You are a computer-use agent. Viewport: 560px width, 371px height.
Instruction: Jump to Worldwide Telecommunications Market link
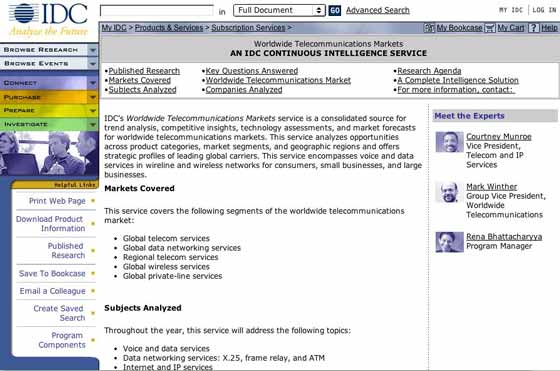[278, 80]
